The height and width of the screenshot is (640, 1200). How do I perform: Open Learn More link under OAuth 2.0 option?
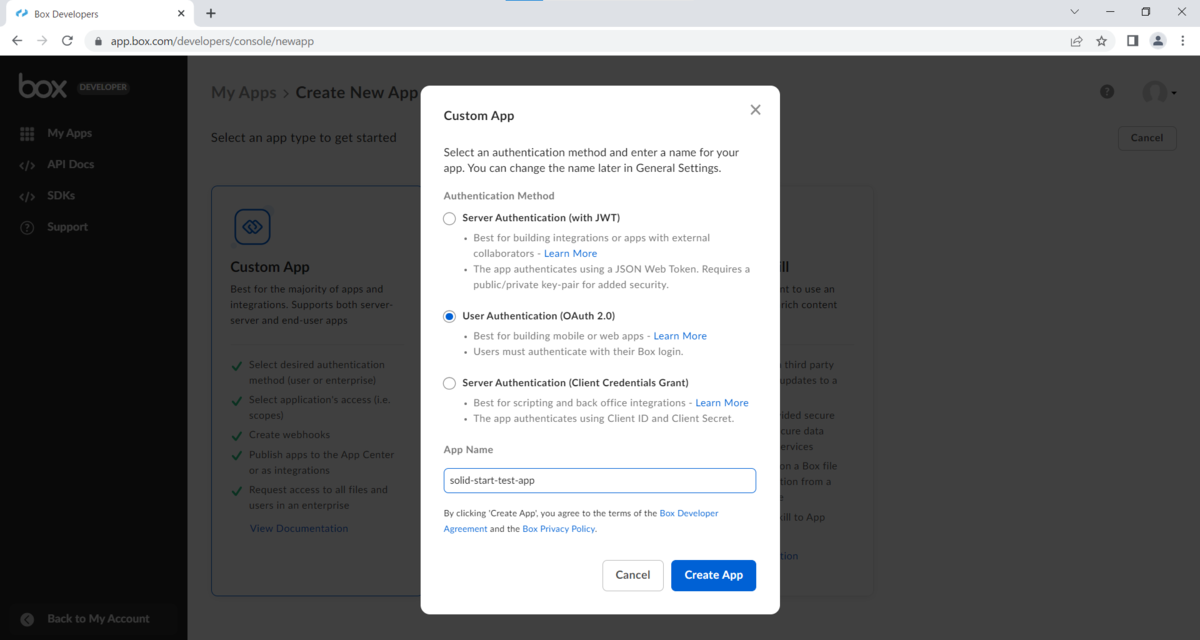(680, 336)
